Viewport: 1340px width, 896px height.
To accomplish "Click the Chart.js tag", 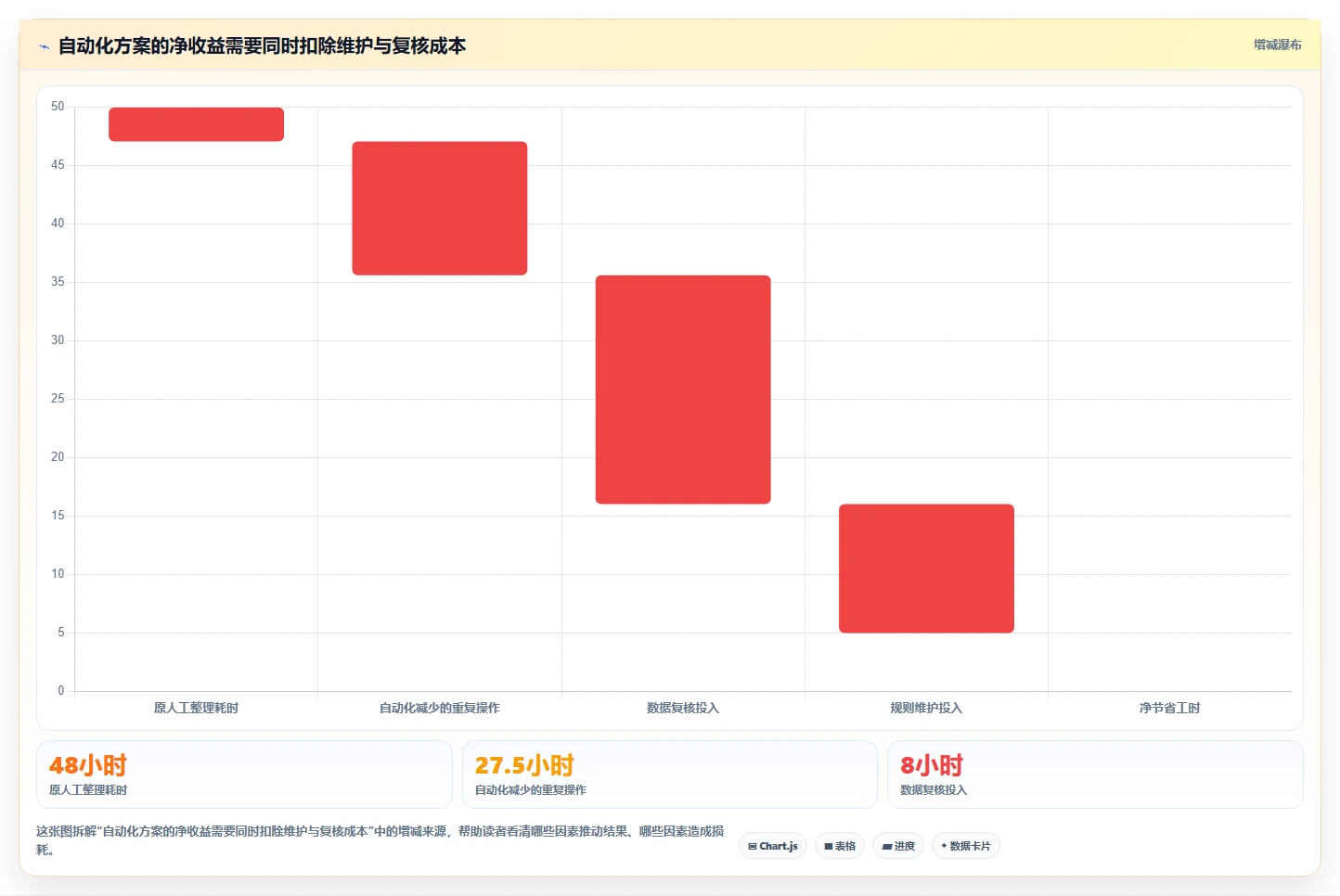I will coord(773,846).
